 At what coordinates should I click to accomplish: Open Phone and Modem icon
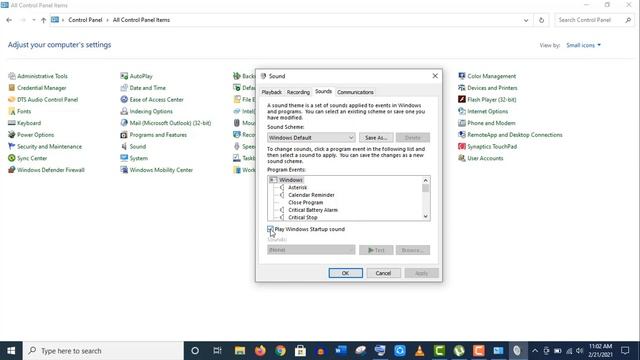[462, 123]
